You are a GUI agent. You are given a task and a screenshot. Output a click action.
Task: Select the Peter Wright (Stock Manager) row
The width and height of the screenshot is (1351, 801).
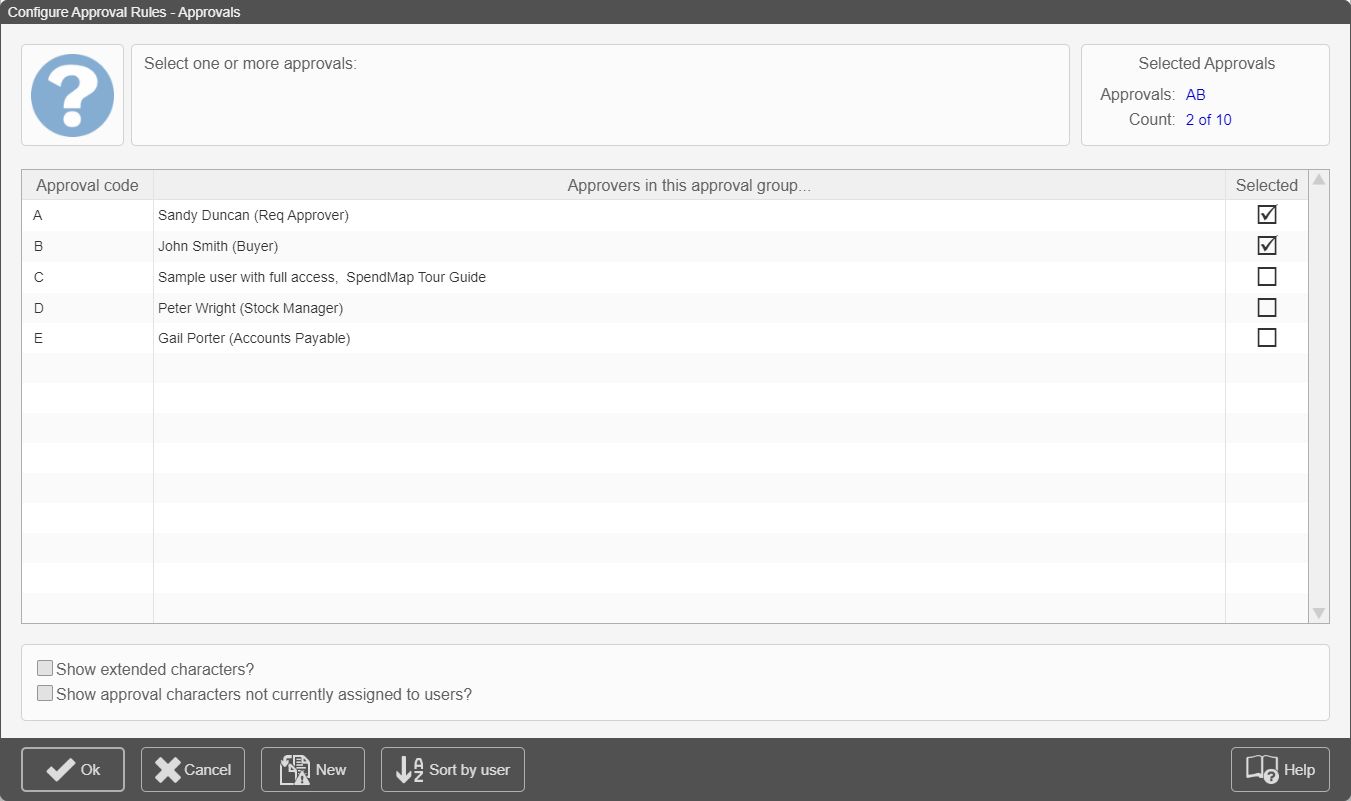[x=665, y=308]
